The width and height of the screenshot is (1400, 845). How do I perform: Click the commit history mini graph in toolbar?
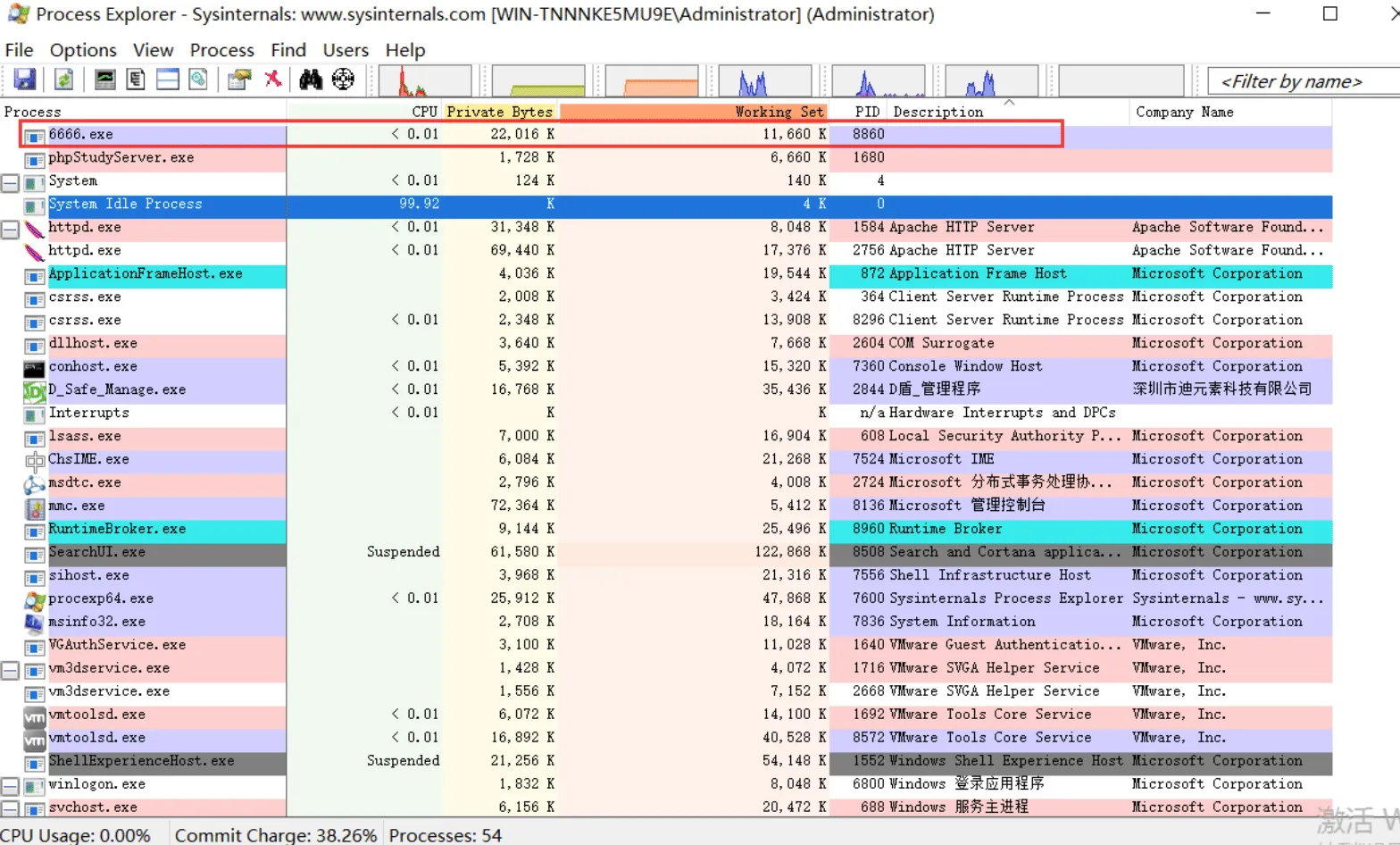pos(538,80)
